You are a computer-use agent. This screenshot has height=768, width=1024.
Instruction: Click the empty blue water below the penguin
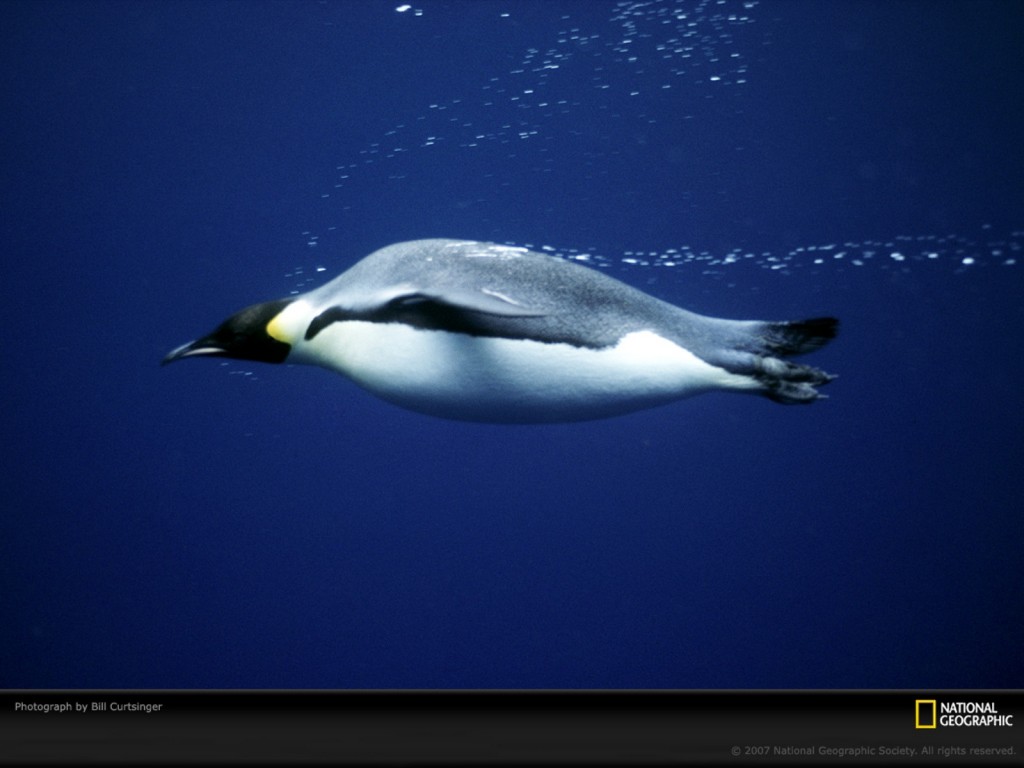500,550
